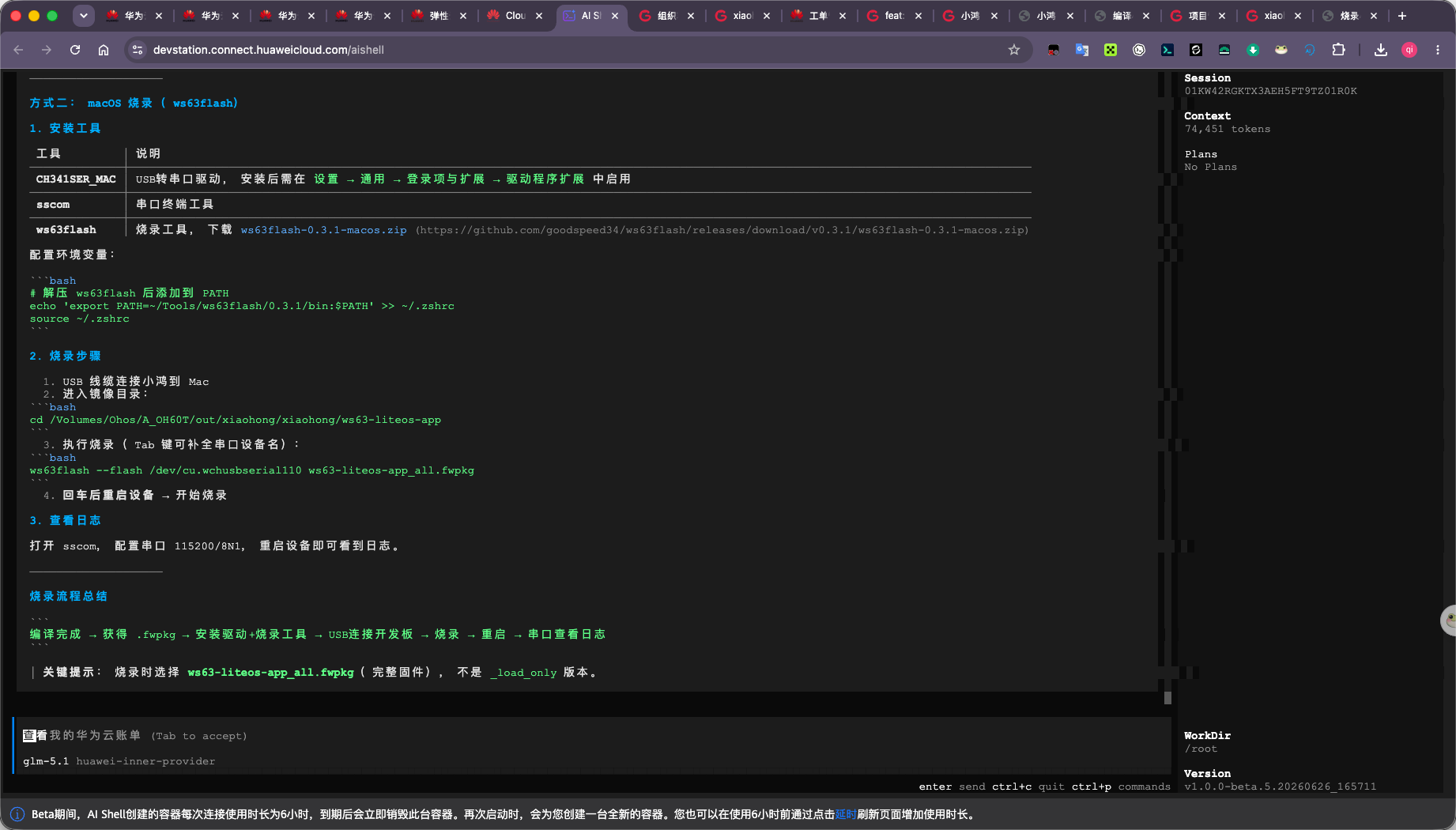Open the green checkered extension icon
This screenshot has width=1456, height=830.
1111,50
